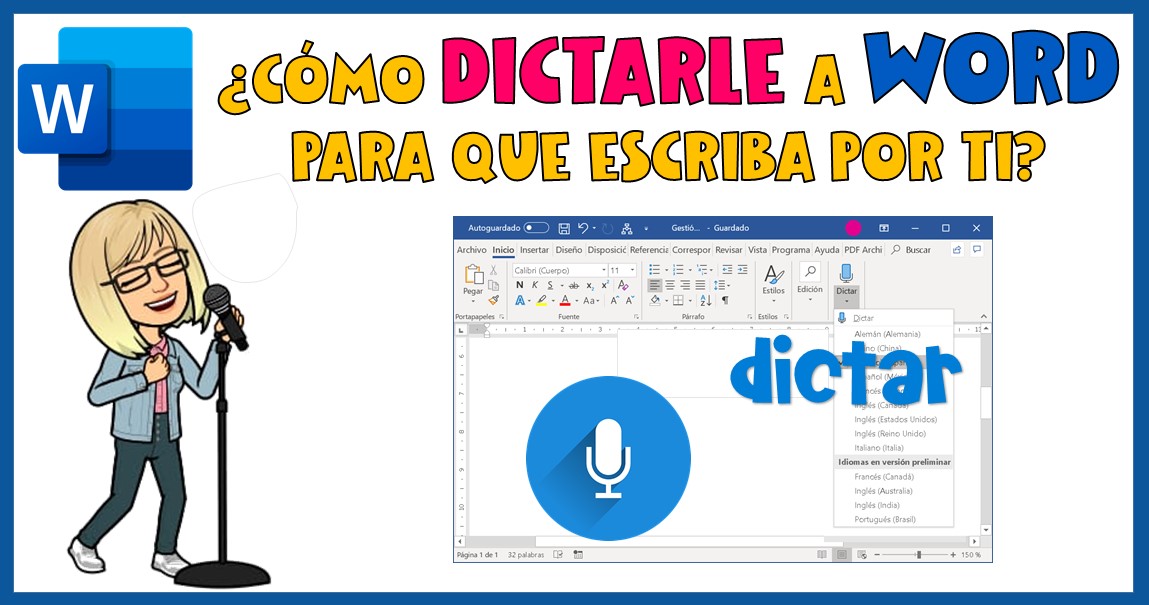Open the Ayuda tab

point(827,250)
